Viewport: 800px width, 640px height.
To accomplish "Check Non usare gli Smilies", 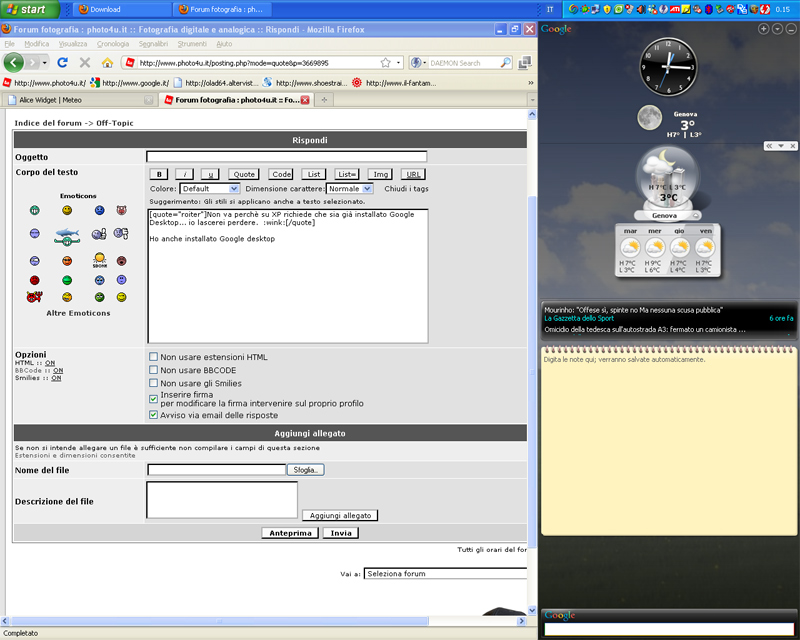I will click(x=153, y=383).
